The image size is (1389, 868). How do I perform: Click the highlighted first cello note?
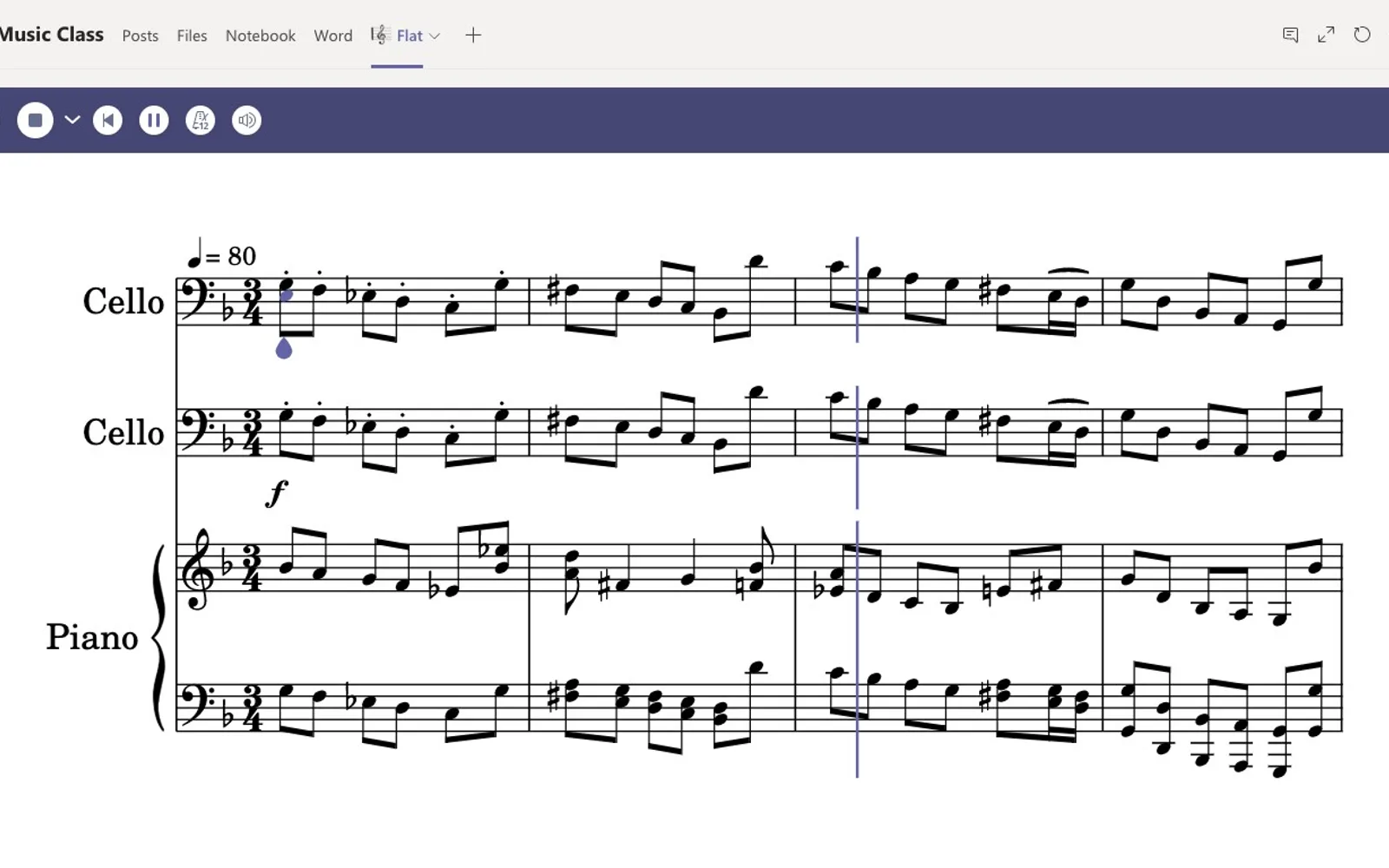286,294
